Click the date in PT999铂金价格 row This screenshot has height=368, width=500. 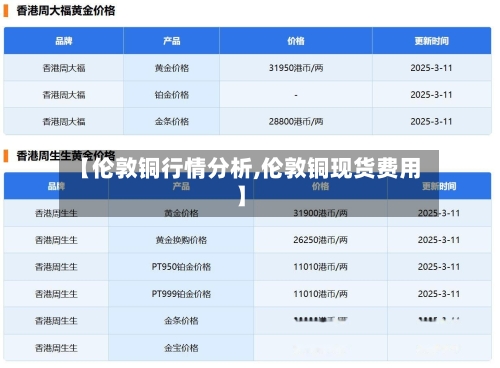point(439,294)
